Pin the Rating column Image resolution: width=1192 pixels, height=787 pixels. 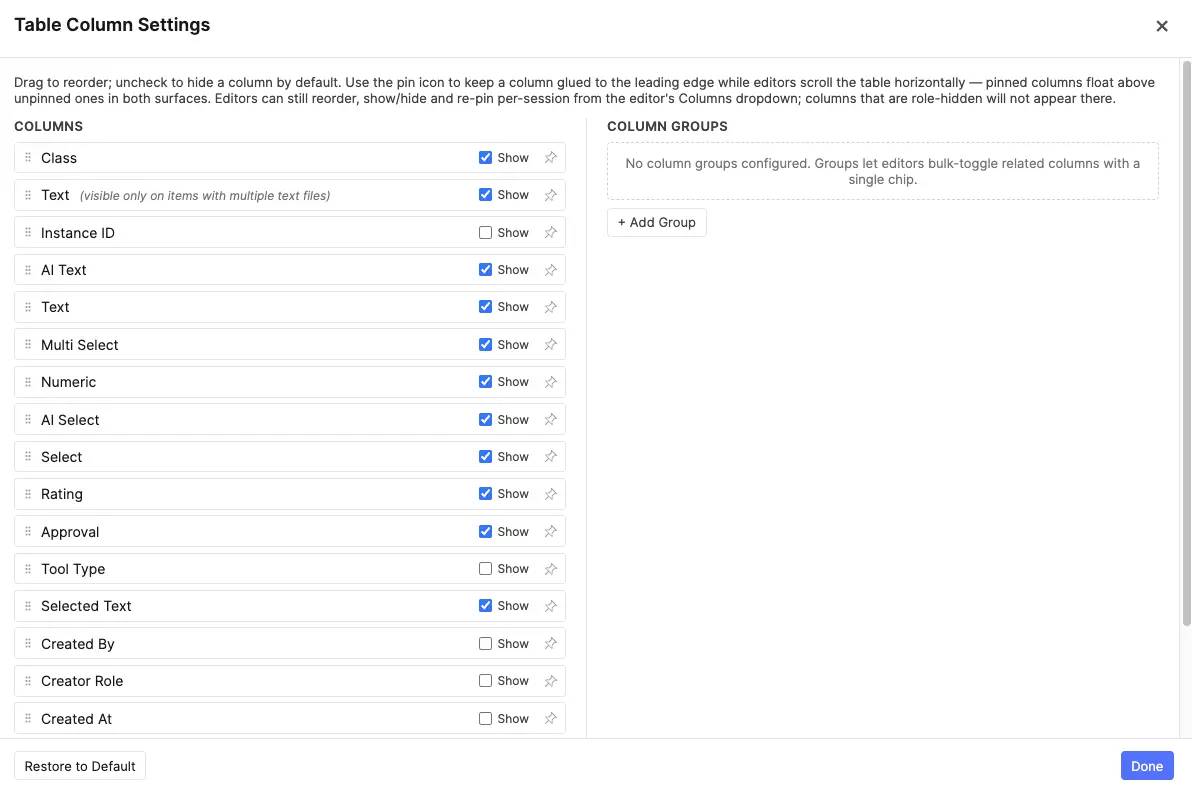pos(550,494)
